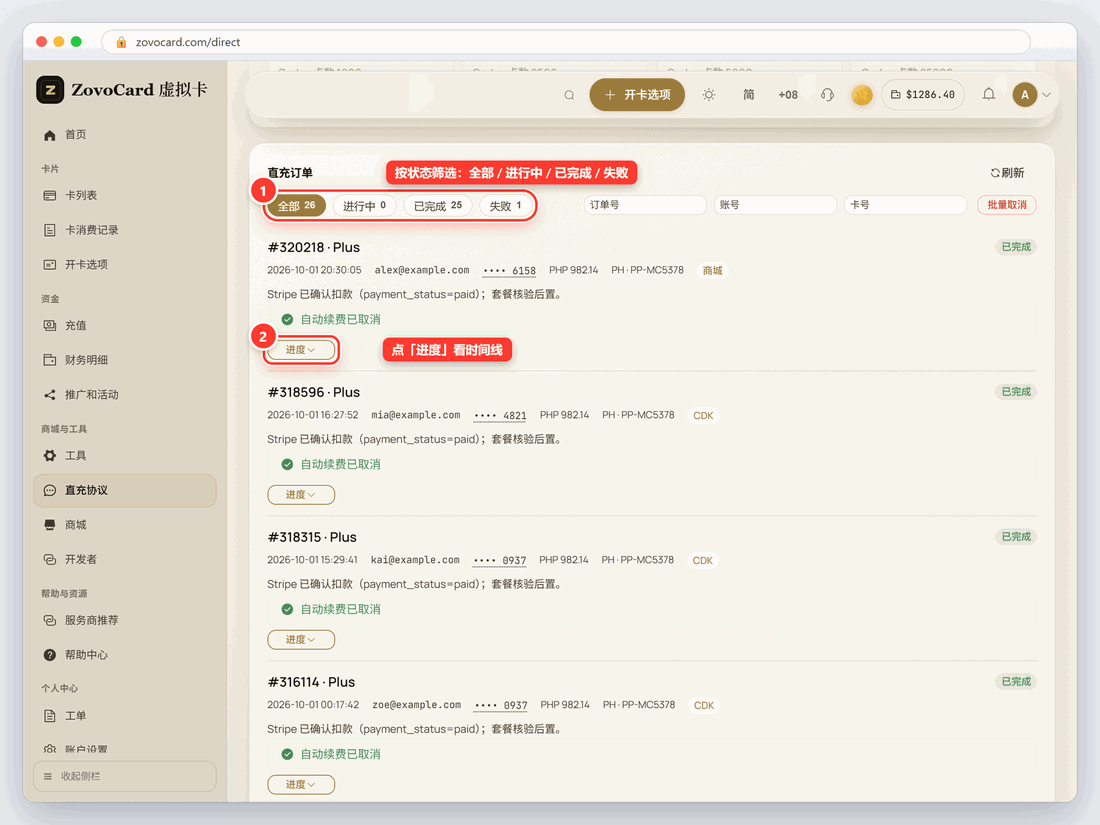Filter orders by 已完成 tab
1100x825 pixels.
[x=438, y=206]
